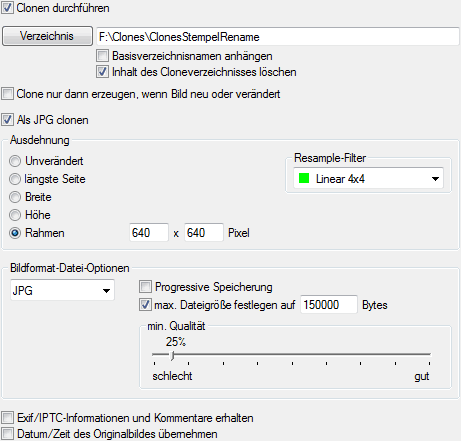The height and width of the screenshot is (441, 461).
Task: Click the clone directory path field
Action: click(278, 36)
